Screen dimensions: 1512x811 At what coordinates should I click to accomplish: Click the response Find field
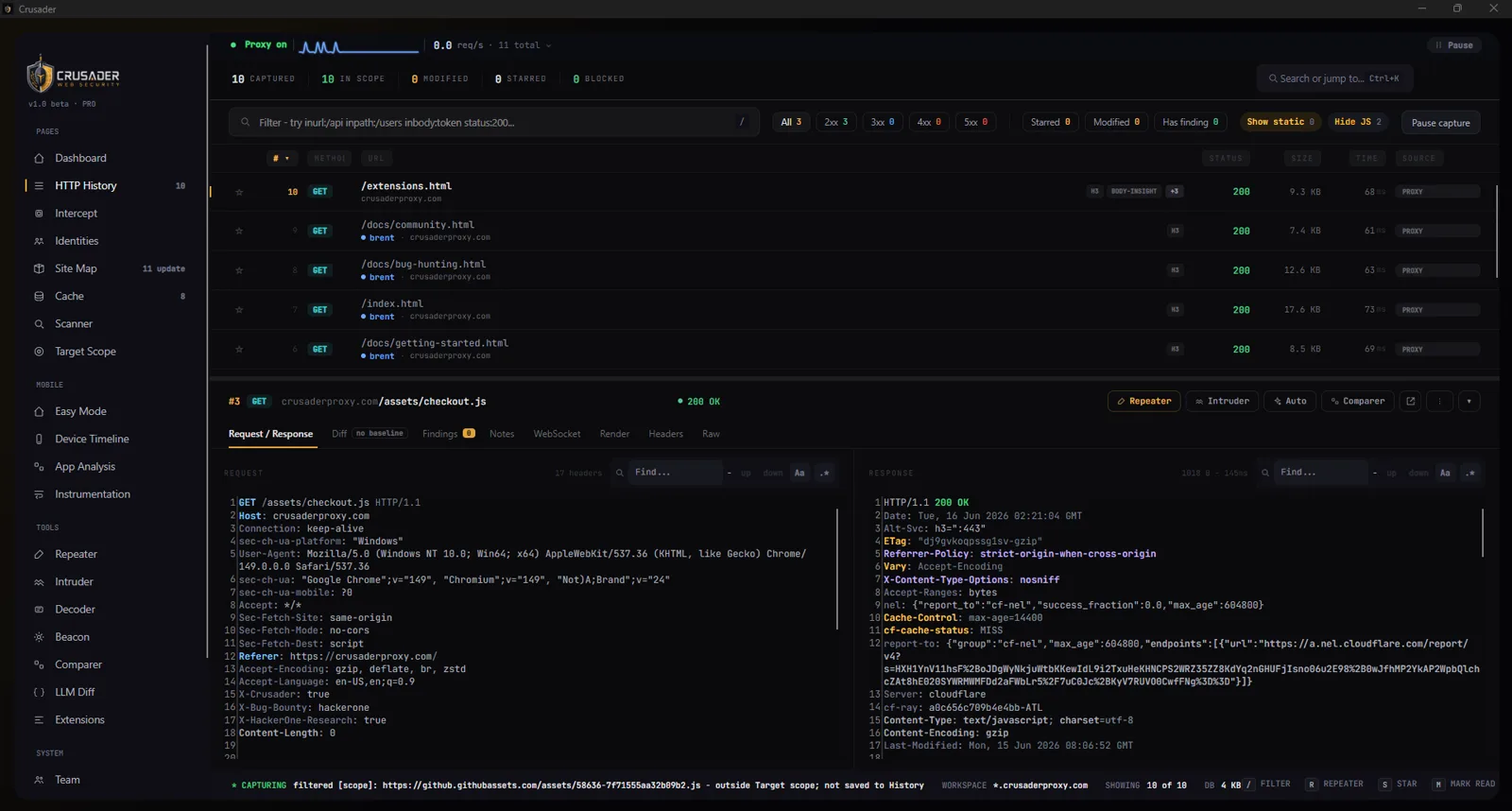[1320, 473]
